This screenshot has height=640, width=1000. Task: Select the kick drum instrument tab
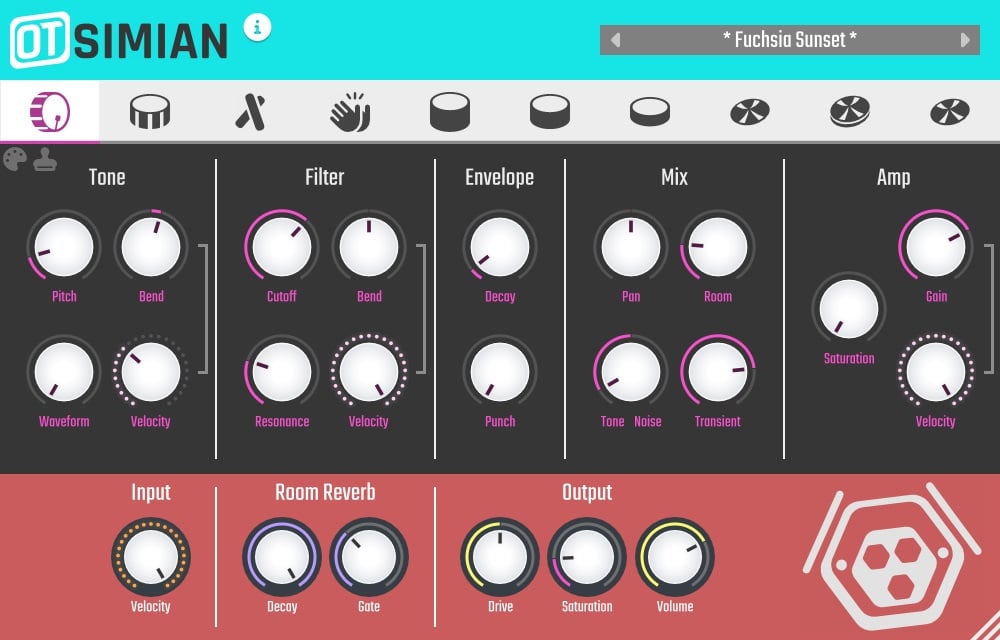[x=50, y=112]
